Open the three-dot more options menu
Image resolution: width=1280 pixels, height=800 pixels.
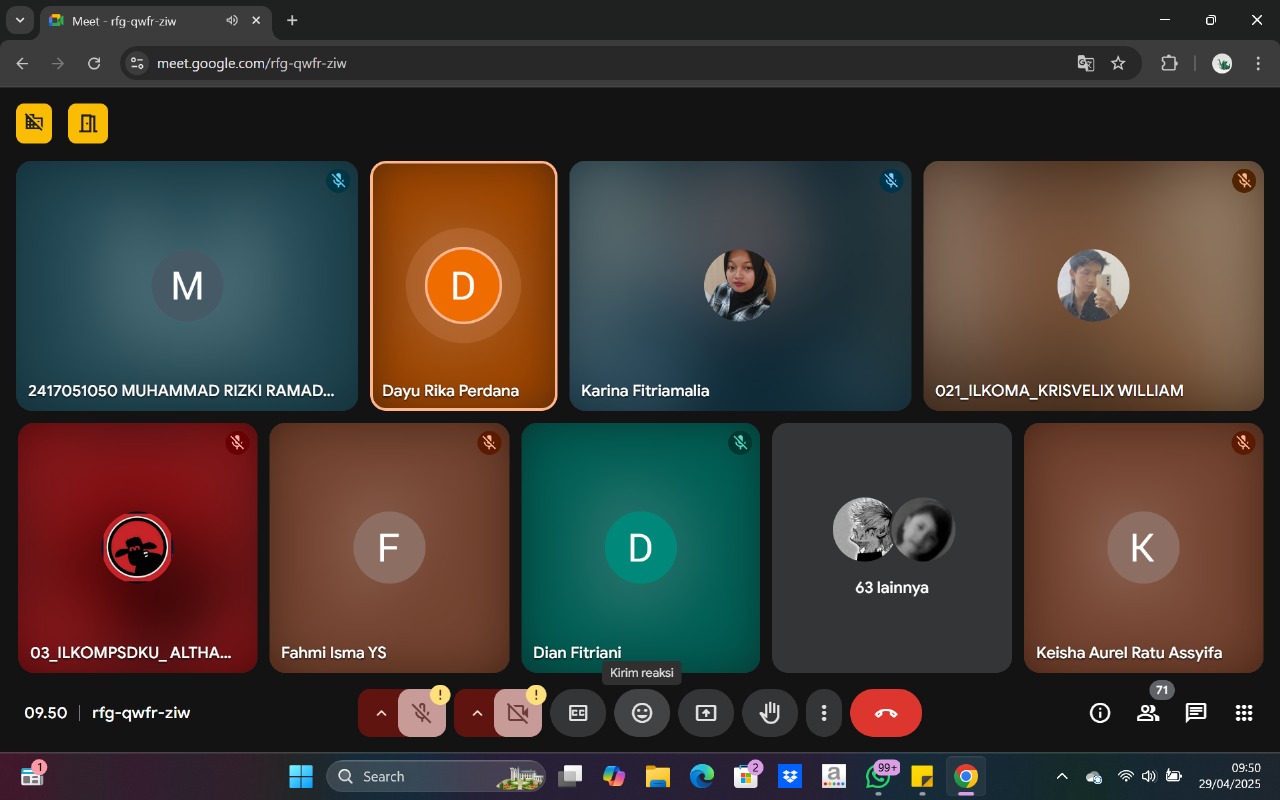pos(824,713)
